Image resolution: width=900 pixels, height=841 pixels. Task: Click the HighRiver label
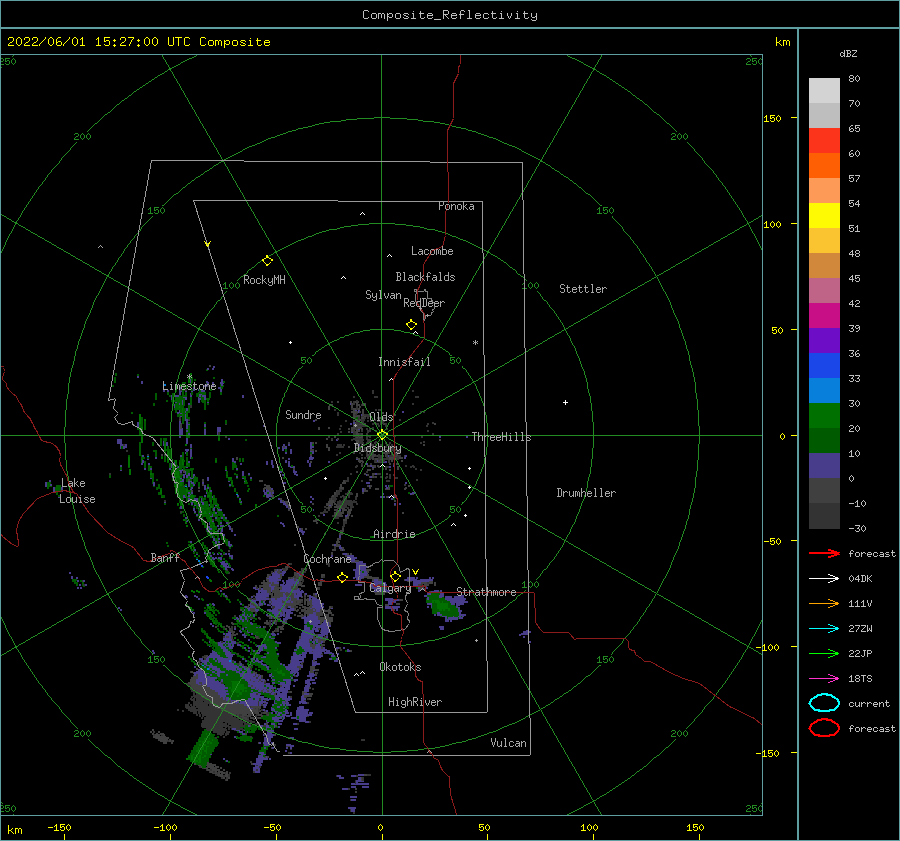415,702
